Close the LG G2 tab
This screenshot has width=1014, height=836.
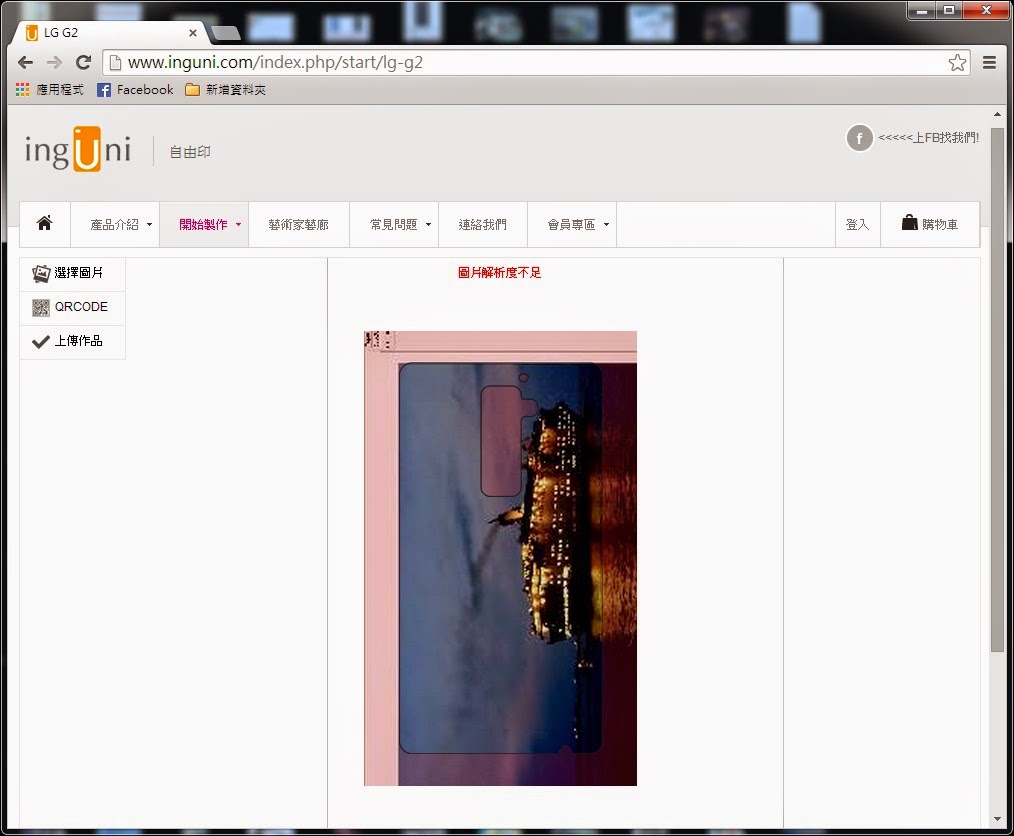coord(192,33)
